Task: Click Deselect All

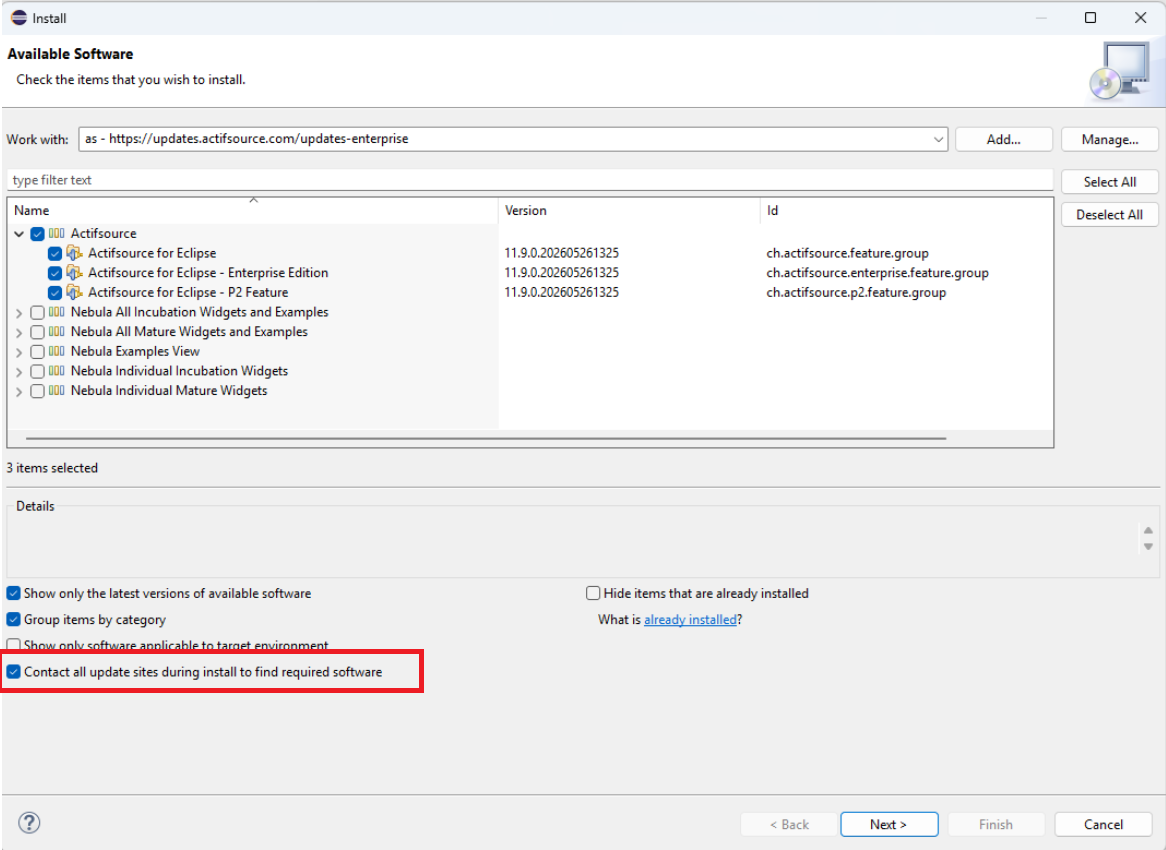Action: 1109,214
